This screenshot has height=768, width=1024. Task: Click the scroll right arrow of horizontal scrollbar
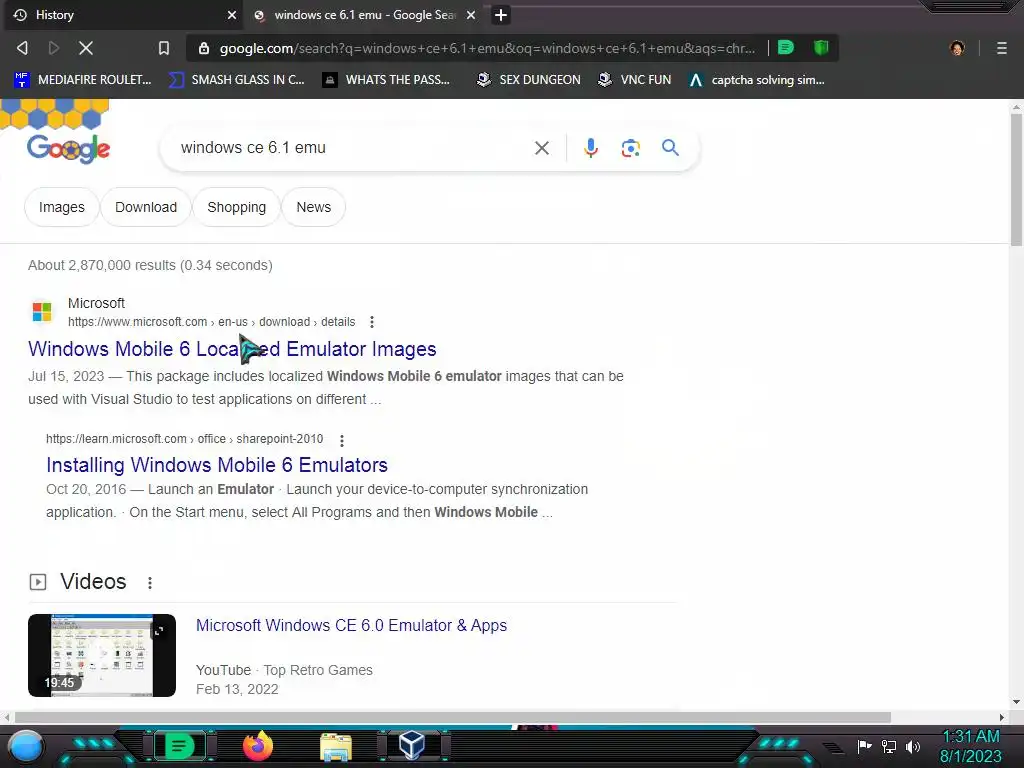(x=1002, y=718)
